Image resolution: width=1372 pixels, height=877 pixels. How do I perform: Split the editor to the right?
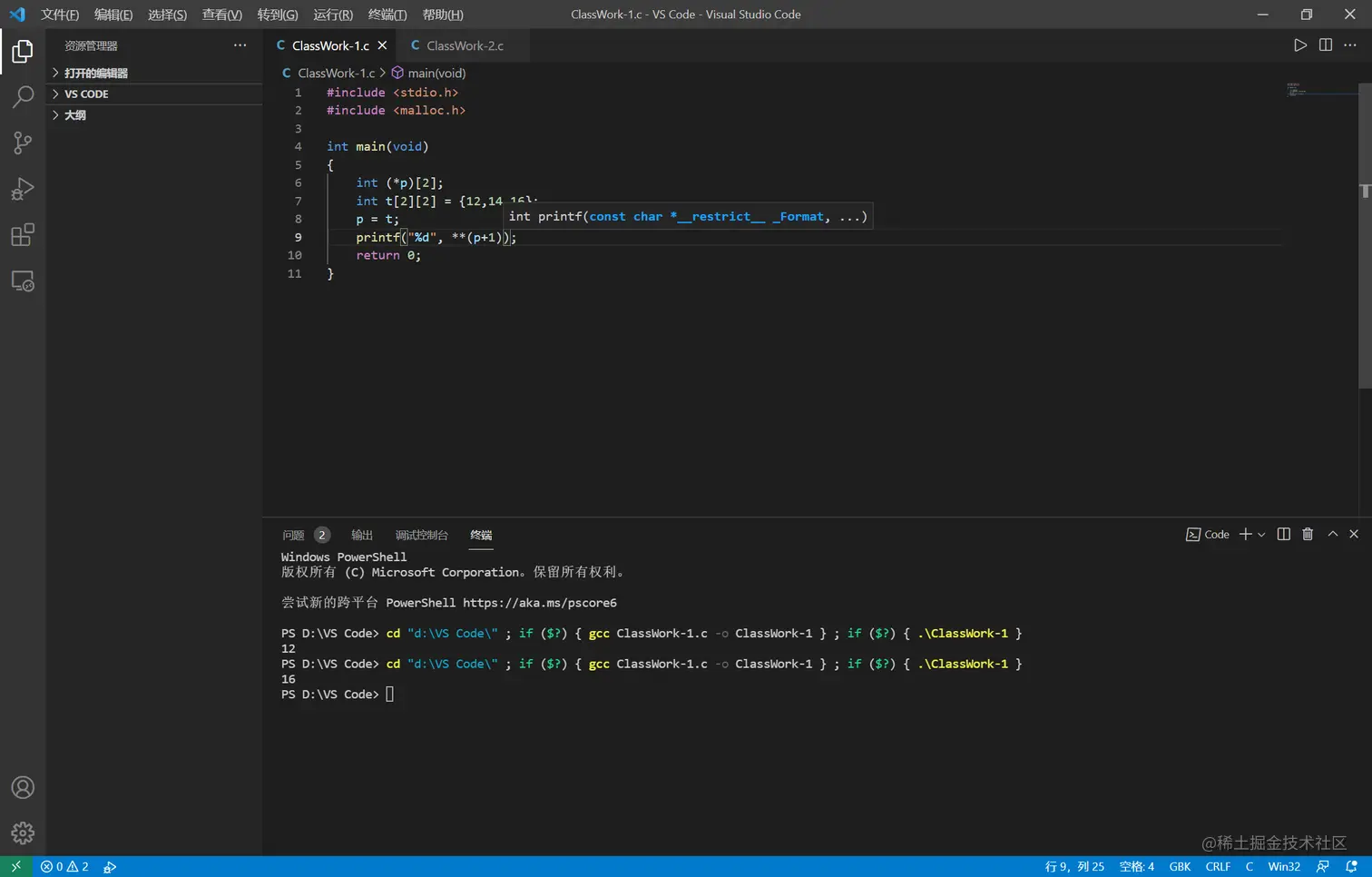1325,45
